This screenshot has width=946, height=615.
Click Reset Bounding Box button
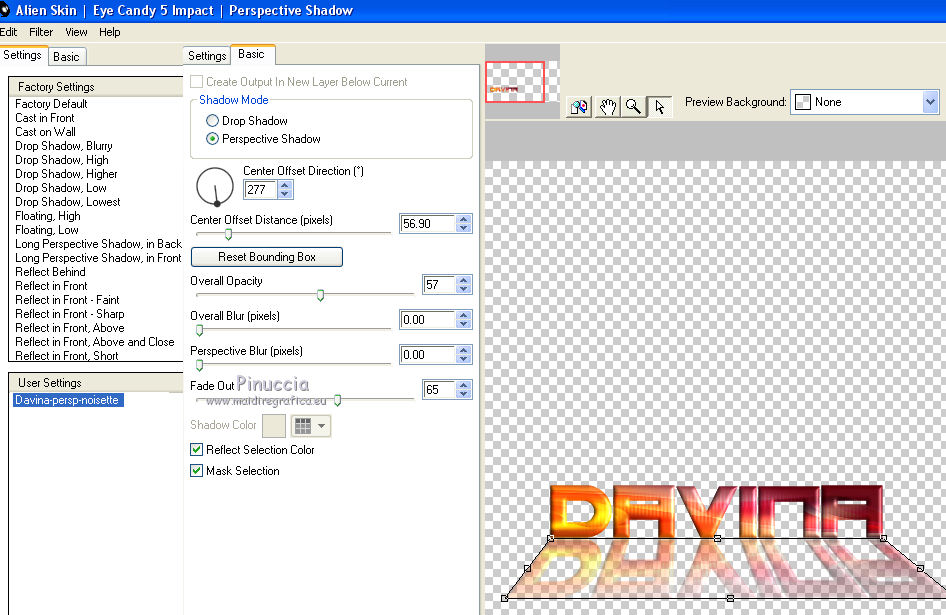coord(267,257)
